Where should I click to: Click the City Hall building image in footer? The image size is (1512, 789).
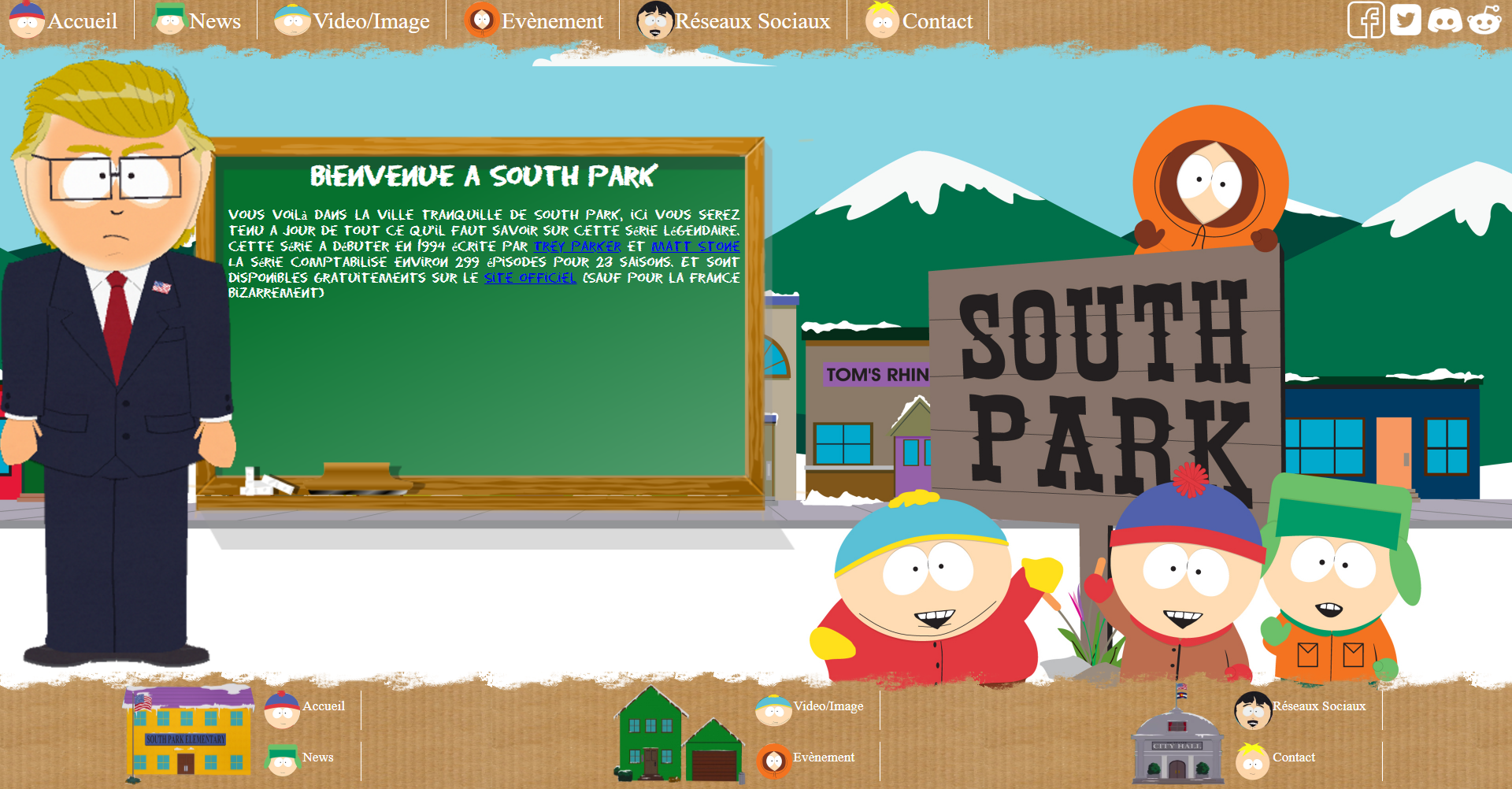pos(1177,734)
